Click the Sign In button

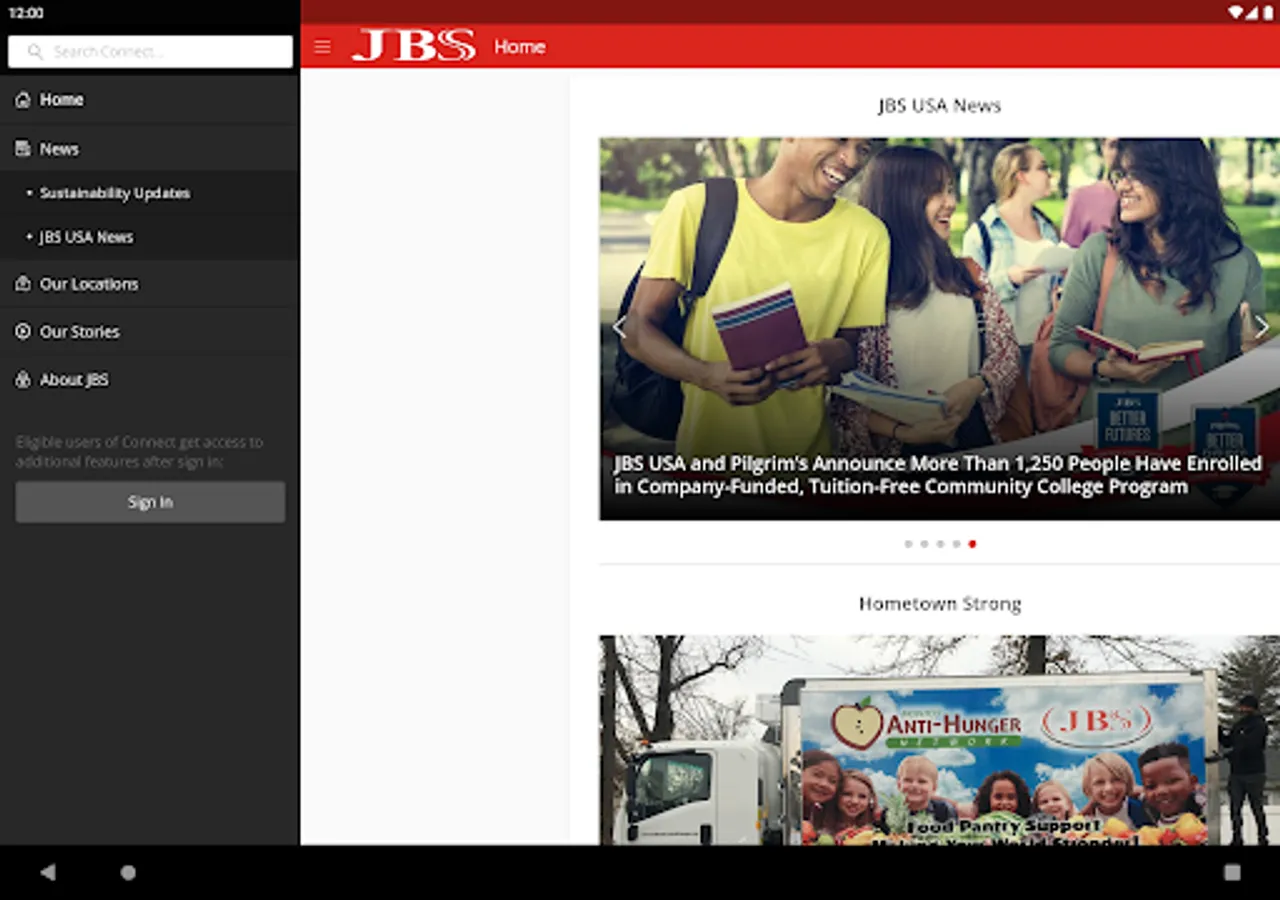(150, 502)
